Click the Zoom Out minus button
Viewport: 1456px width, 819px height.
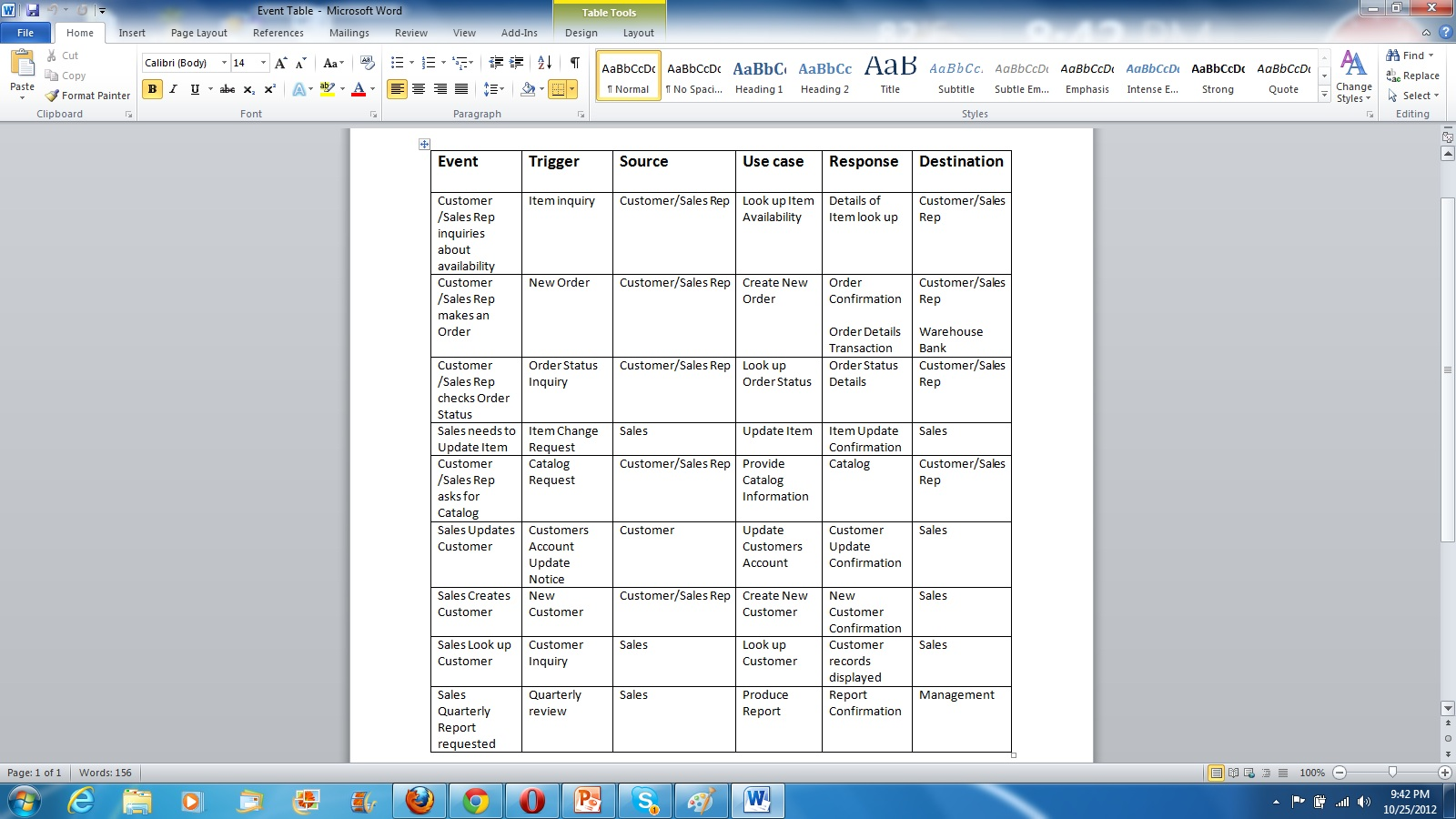(1340, 773)
